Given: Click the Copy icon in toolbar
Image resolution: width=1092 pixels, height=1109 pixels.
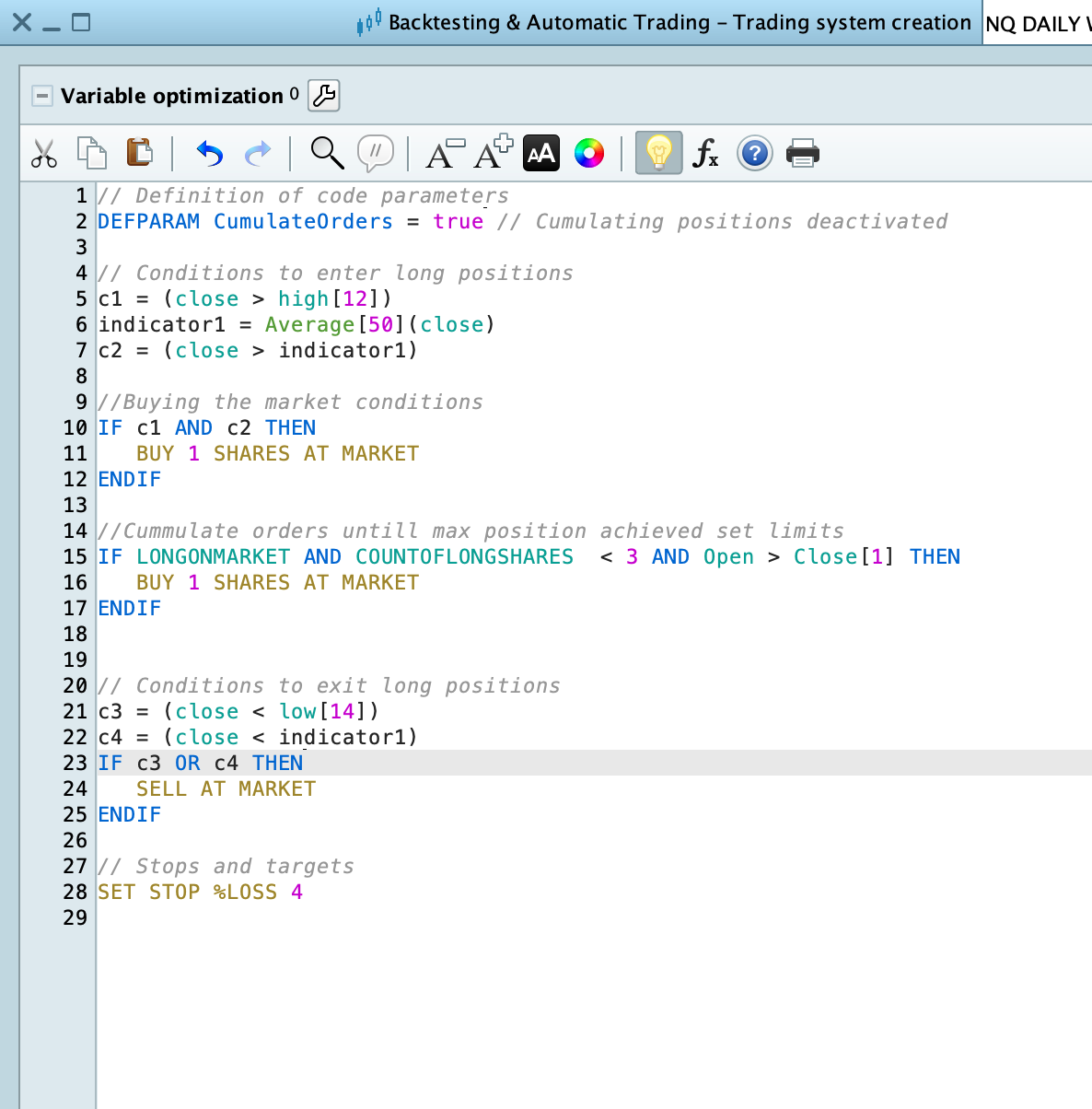Looking at the screenshot, I should click(x=91, y=153).
